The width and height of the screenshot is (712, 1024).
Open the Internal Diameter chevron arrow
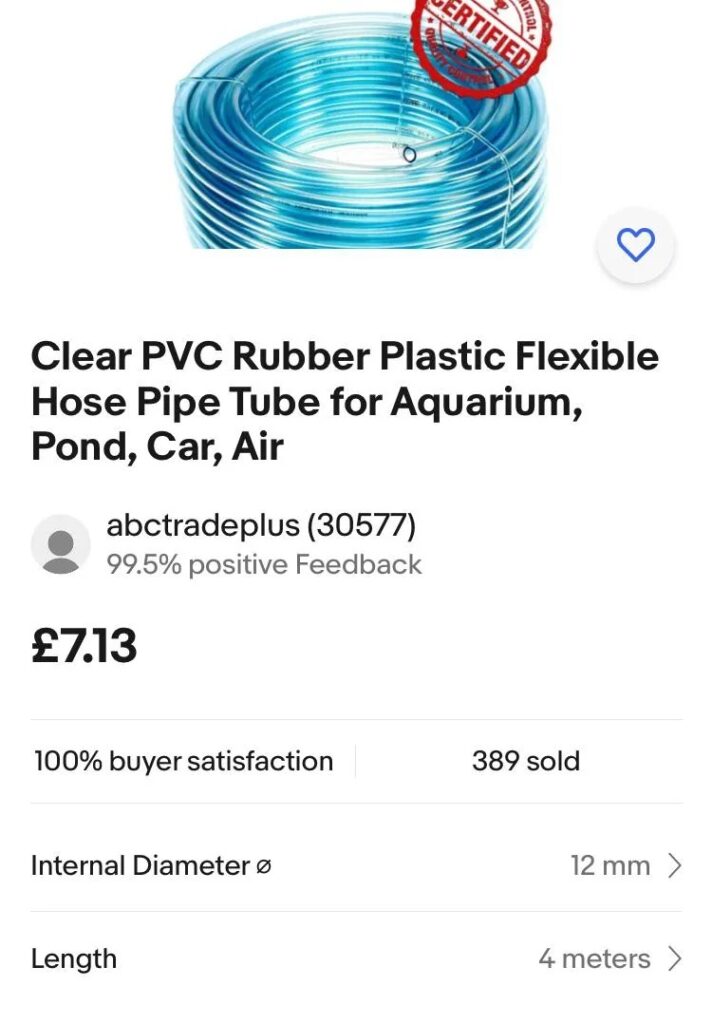(x=675, y=866)
